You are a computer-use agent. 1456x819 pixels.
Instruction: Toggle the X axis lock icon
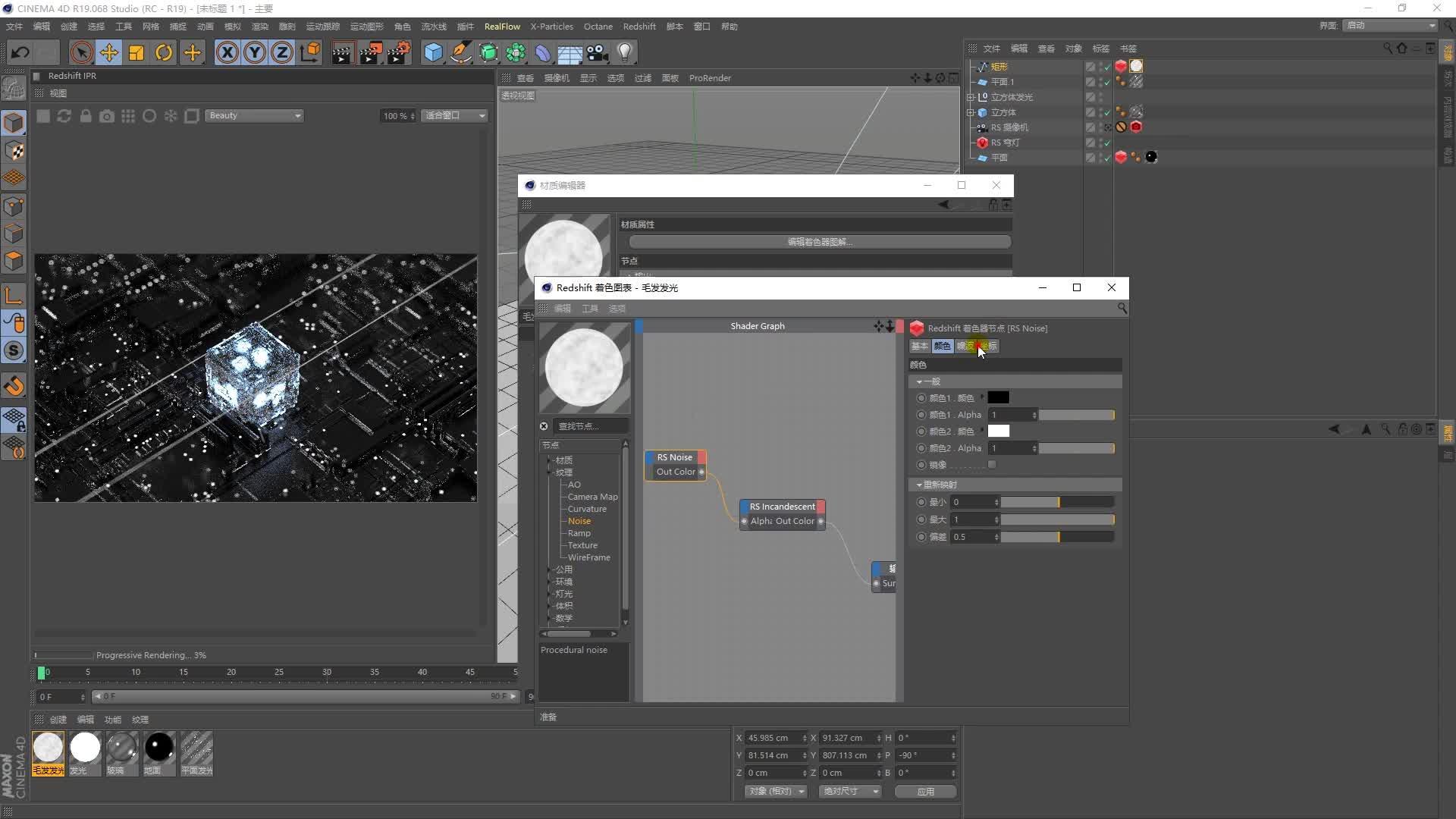227,52
